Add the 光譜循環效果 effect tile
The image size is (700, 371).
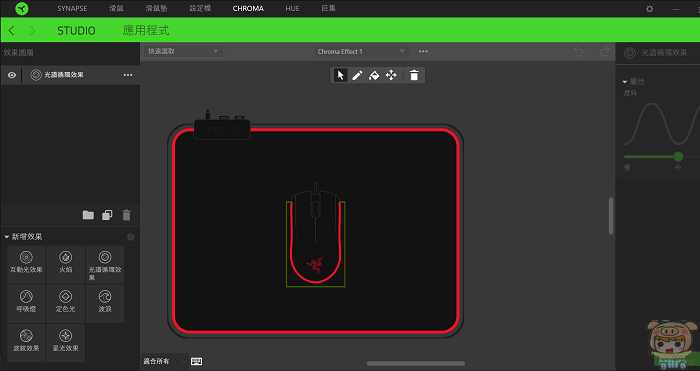[x=105, y=264]
